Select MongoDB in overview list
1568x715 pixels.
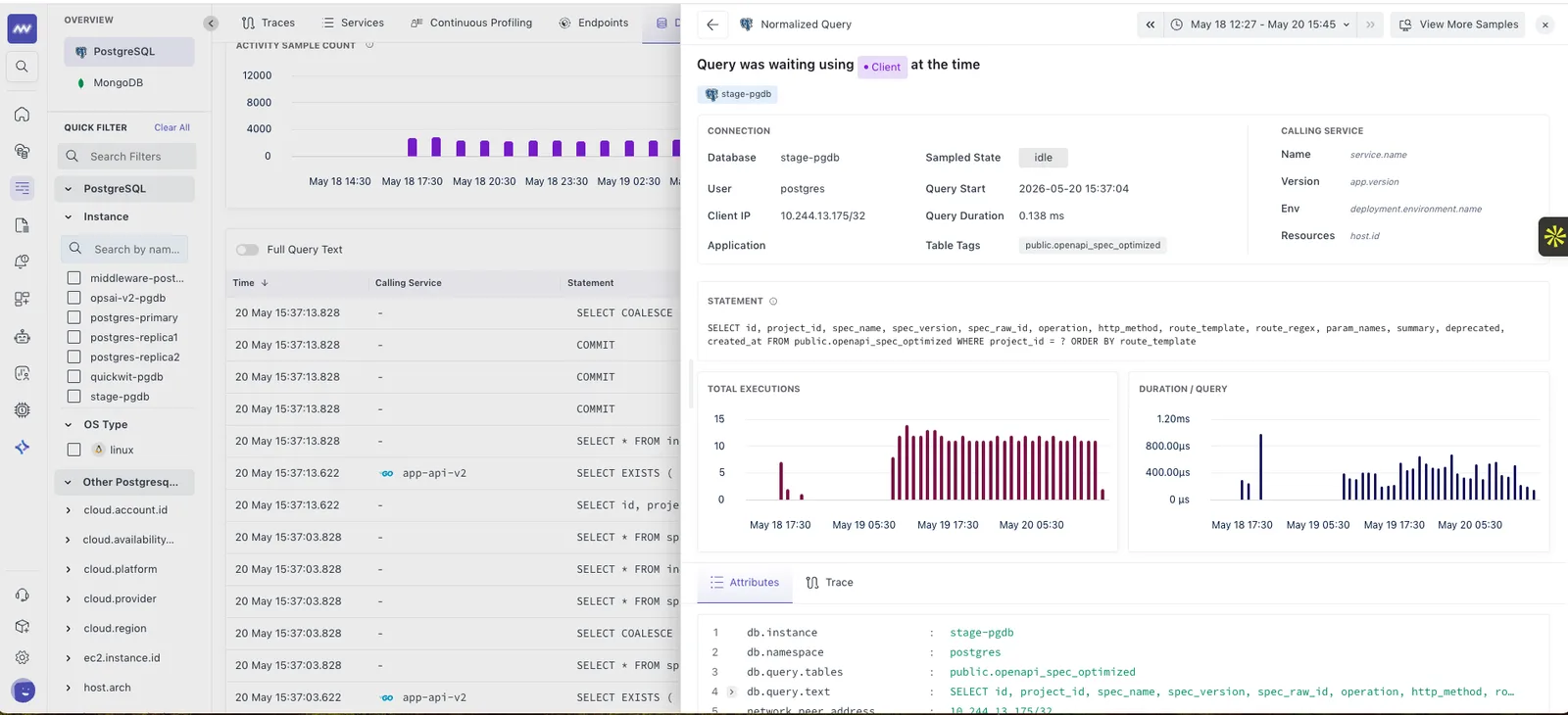pyautogui.click(x=118, y=83)
